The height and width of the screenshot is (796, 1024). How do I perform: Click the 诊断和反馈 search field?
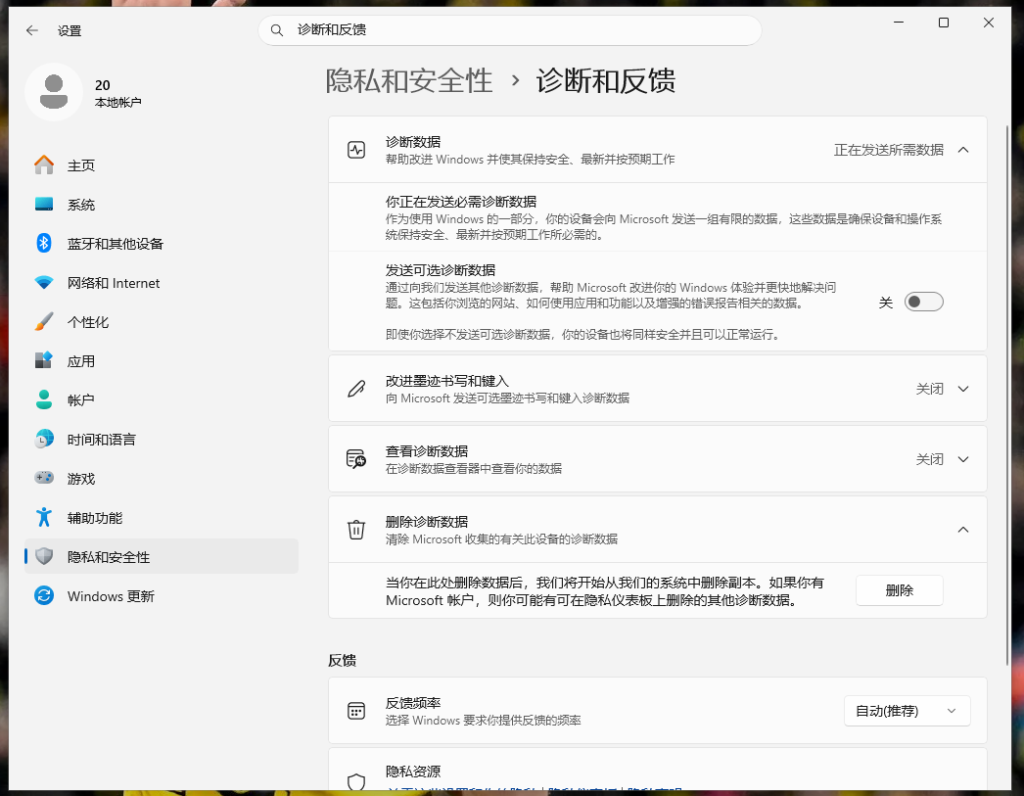510,30
